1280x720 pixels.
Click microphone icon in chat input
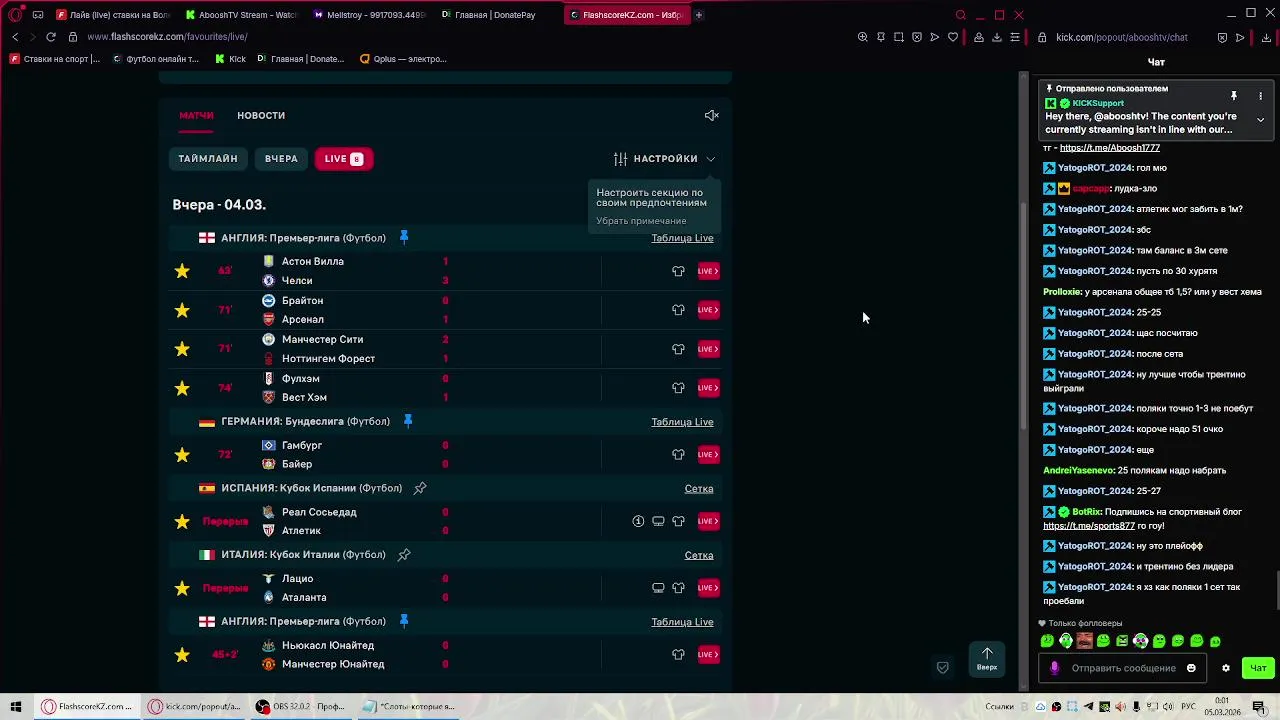pos(1054,668)
